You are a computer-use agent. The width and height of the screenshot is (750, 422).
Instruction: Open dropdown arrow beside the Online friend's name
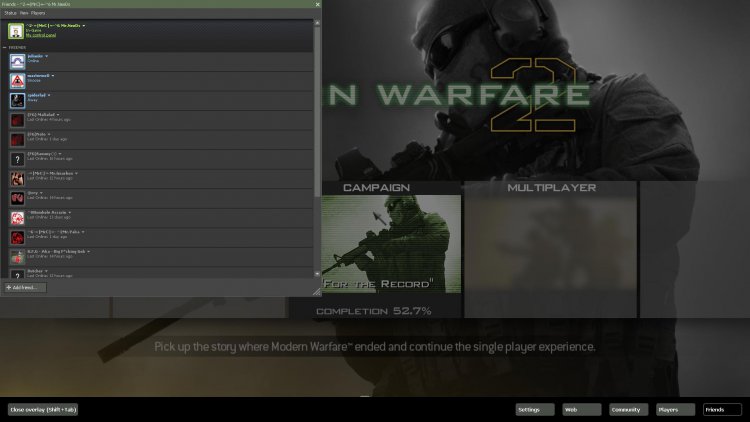(46, 56)
